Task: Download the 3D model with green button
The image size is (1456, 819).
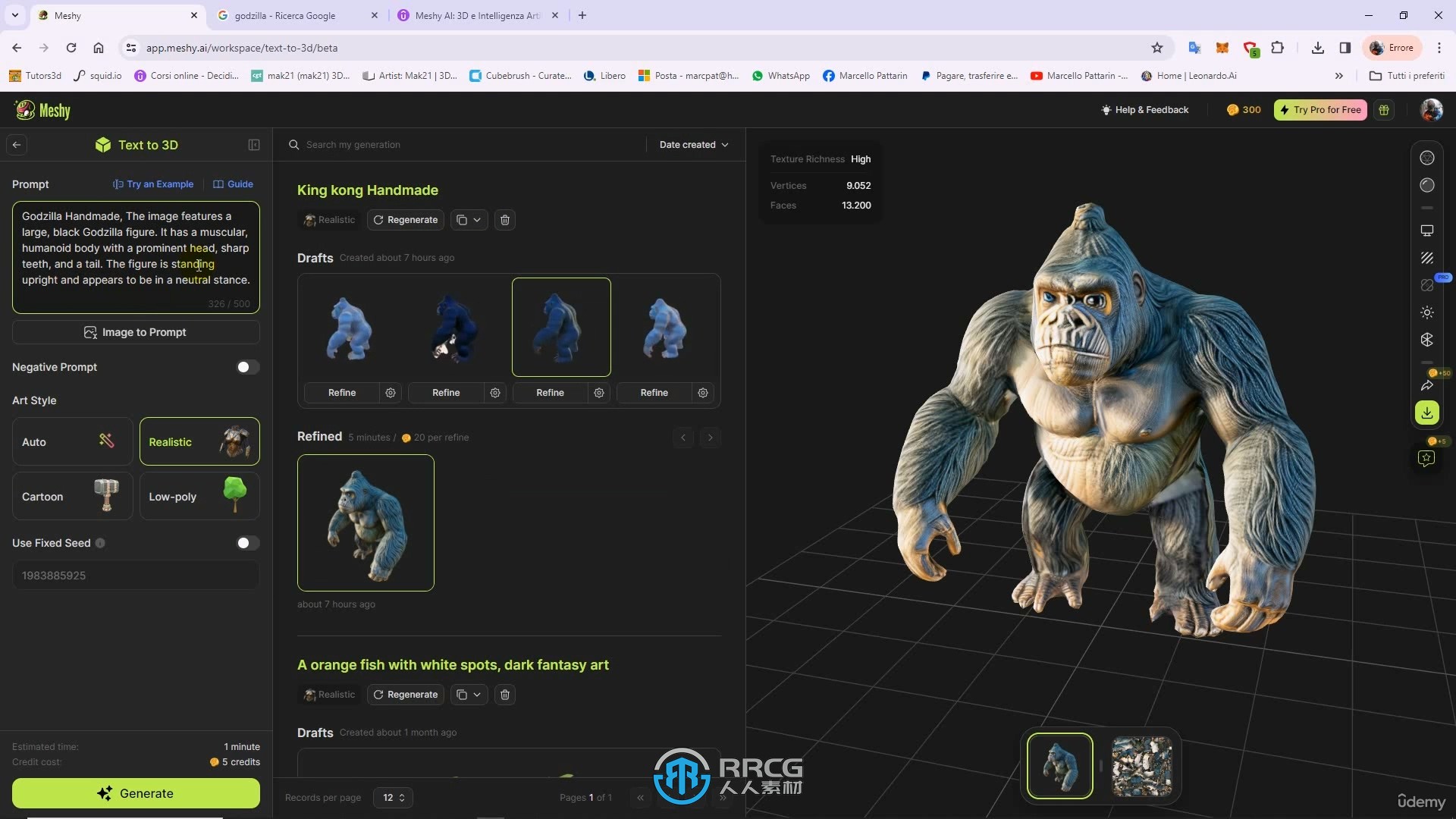Action: 1427,413
